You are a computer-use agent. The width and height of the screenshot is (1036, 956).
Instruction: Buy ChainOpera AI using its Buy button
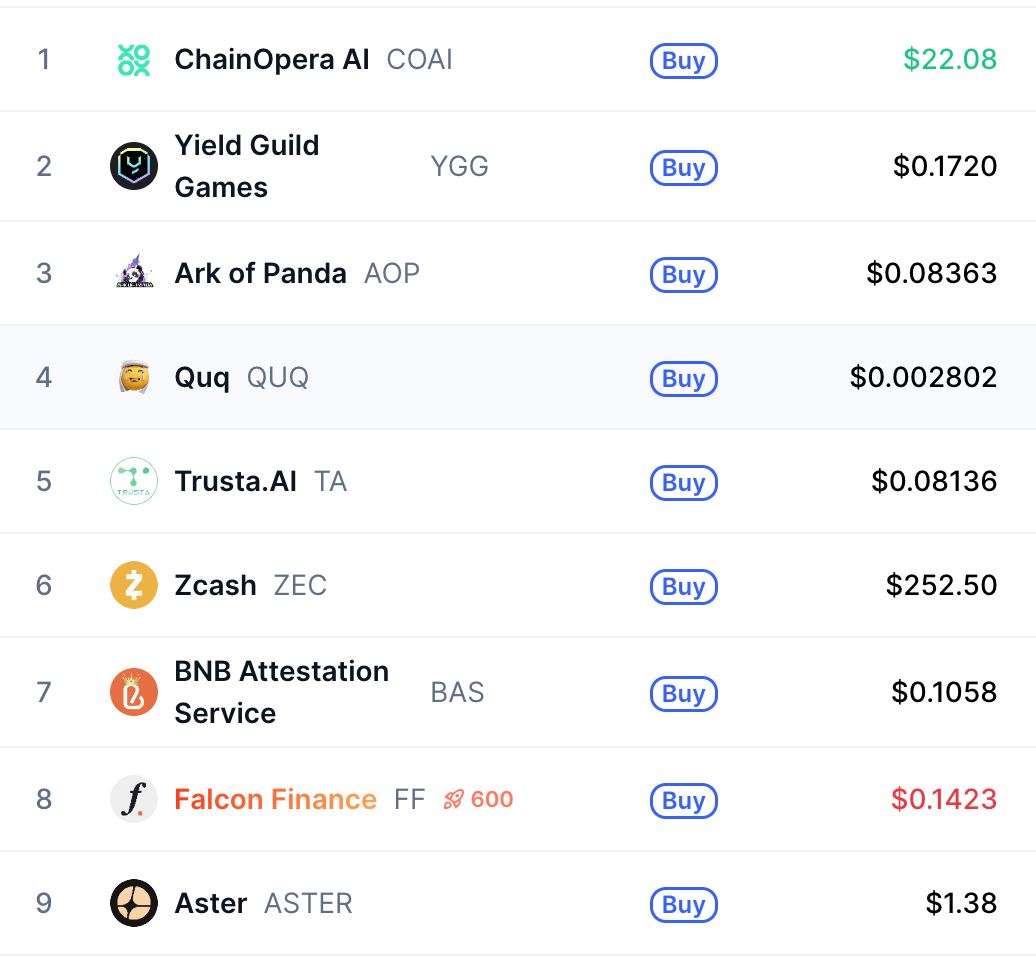tap(684, 61)
